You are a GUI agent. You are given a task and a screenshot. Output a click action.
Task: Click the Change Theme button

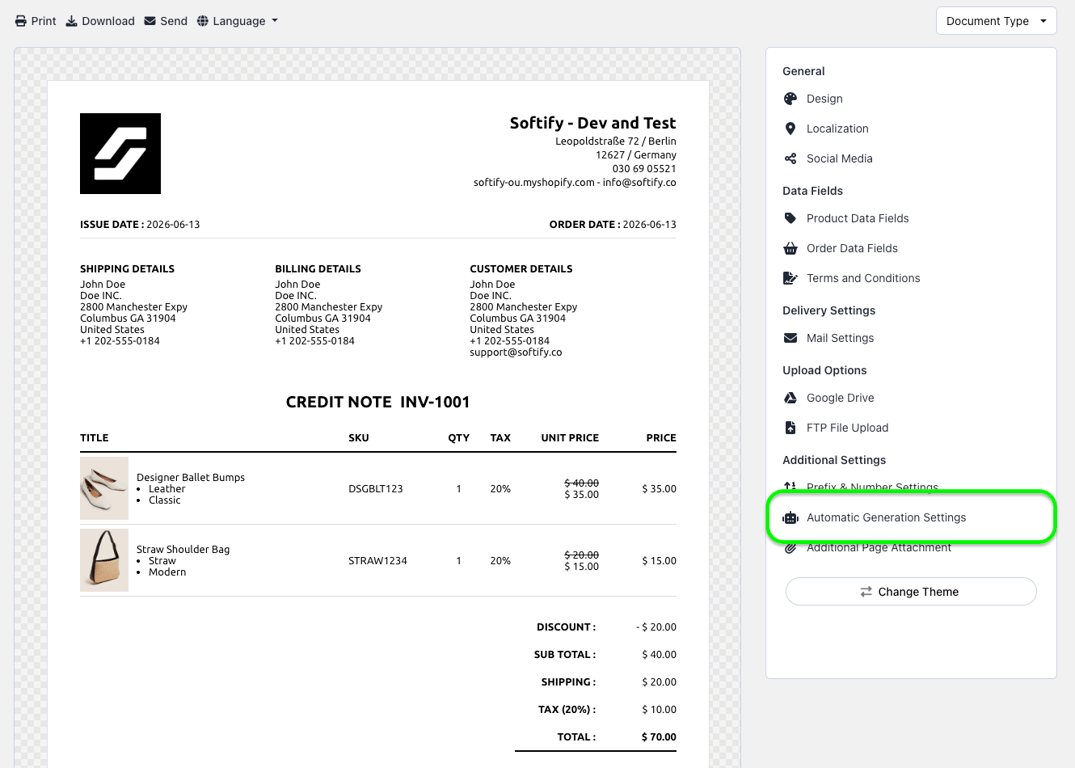click(910, 592)
